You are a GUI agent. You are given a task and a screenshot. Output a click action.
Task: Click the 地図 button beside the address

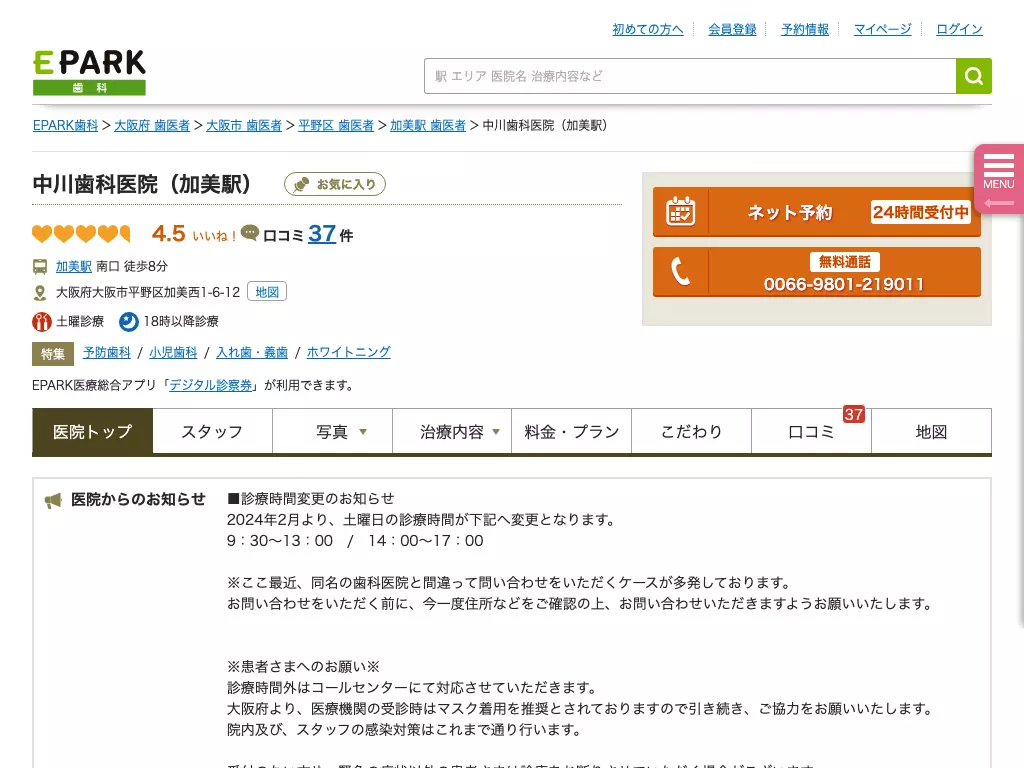267,292
